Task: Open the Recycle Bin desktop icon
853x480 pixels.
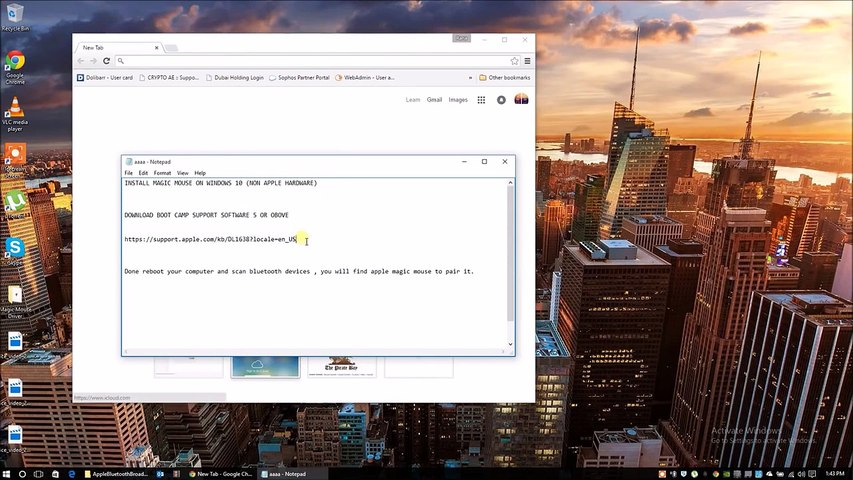Action: pyautogui.click(x=15, y=16)
